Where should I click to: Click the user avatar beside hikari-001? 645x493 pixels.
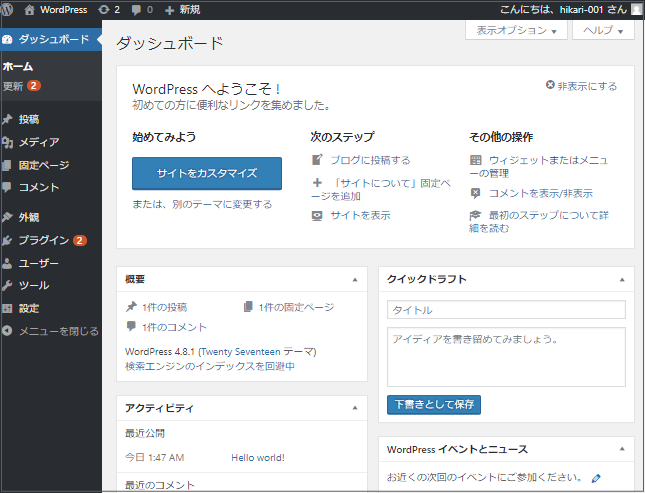[x=637, y=9]
